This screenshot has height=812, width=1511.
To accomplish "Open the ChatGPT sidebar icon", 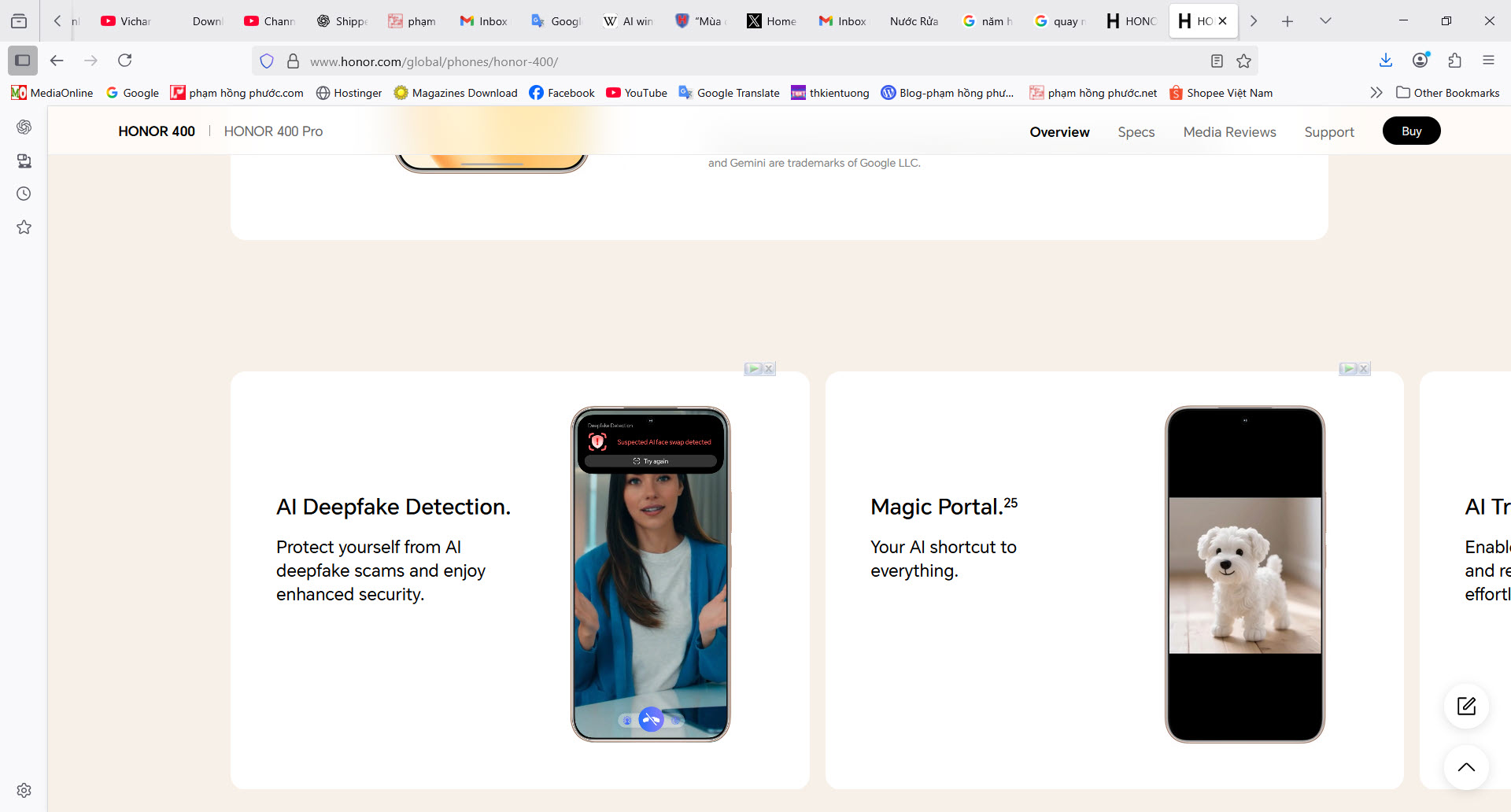I will click(x=24, y=127).
